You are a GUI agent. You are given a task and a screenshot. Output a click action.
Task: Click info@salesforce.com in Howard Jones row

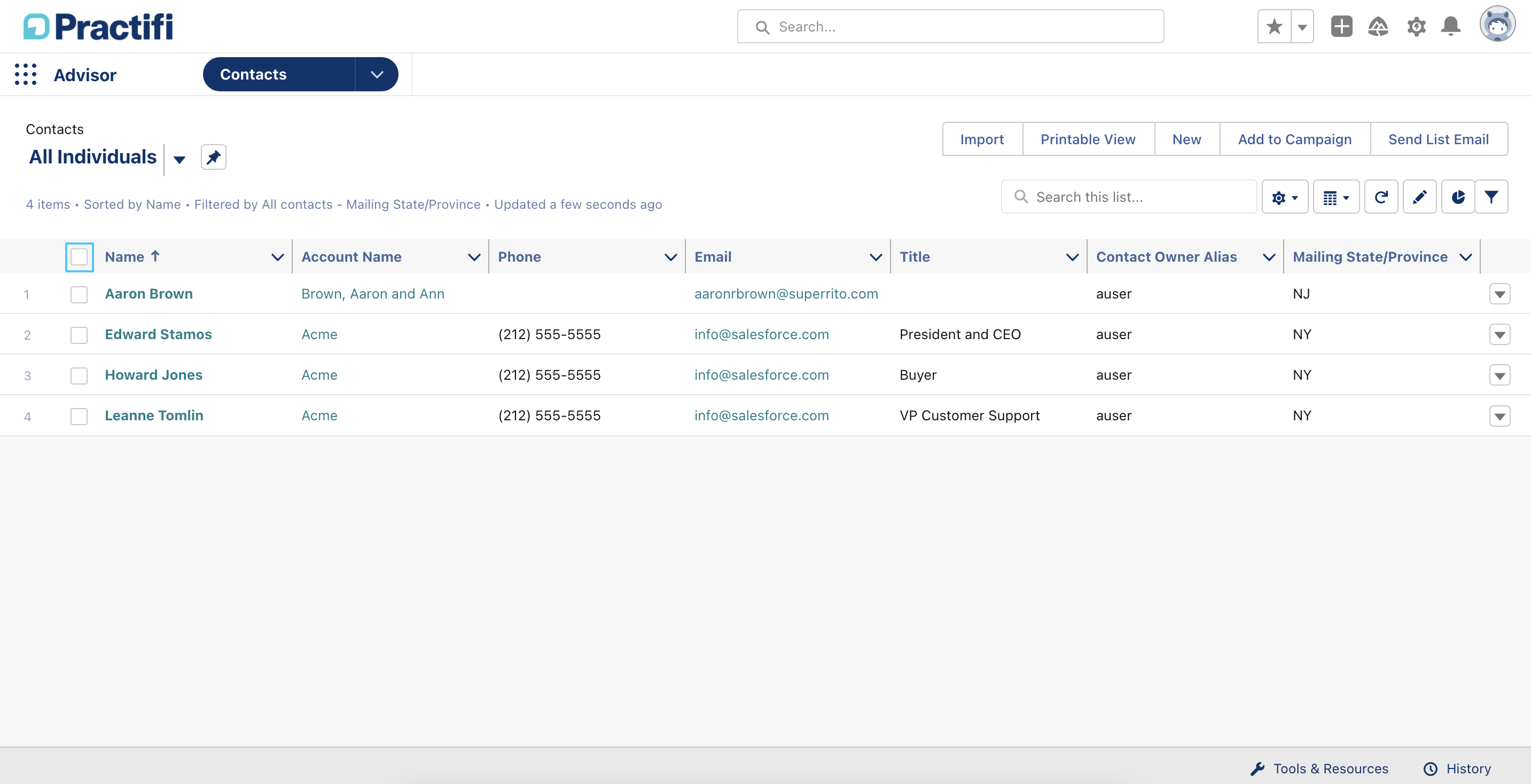[x=761, y=375]
